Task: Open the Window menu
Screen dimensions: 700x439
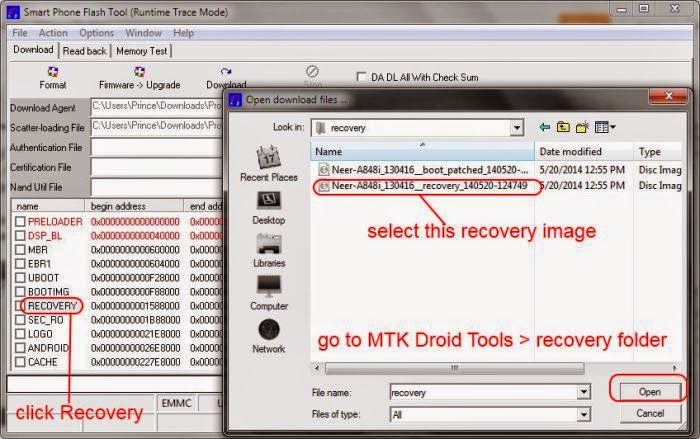Action: pyautogui.click(x=143, y=33)
